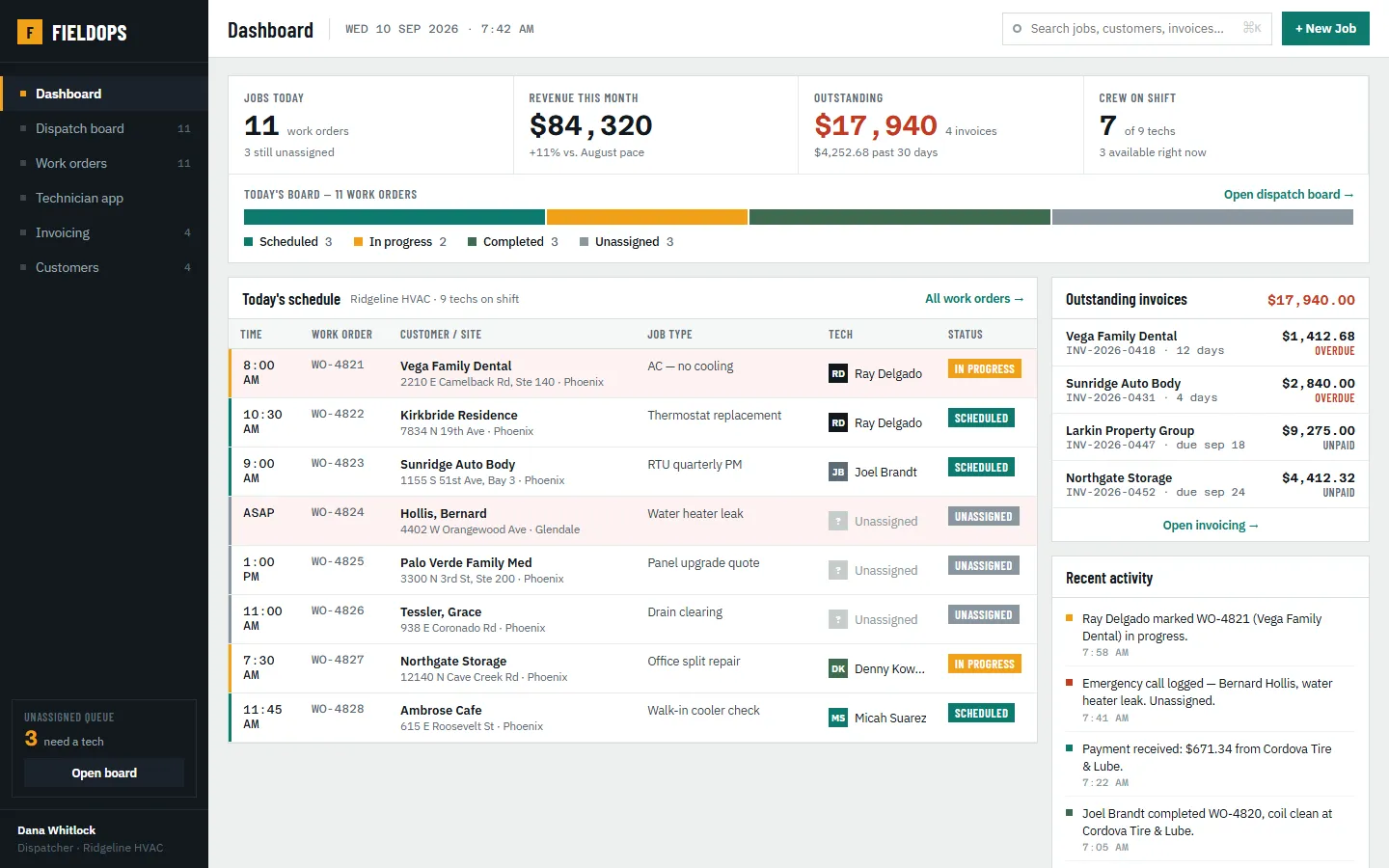Screen dimensions: 1389x868
Task: Click the WO-4823 work order number
Action: 338,463
